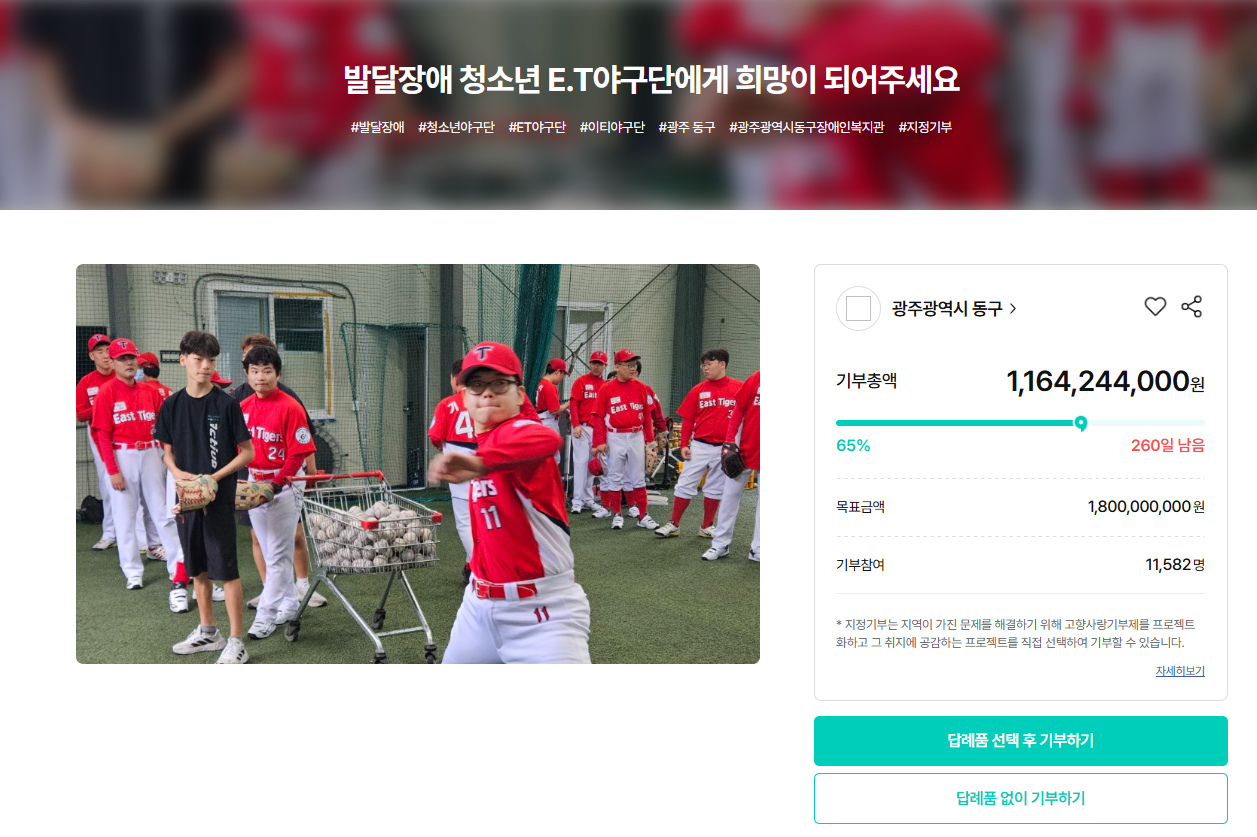
Task: Click the progress bar location marker
Action: (1080, 423)
